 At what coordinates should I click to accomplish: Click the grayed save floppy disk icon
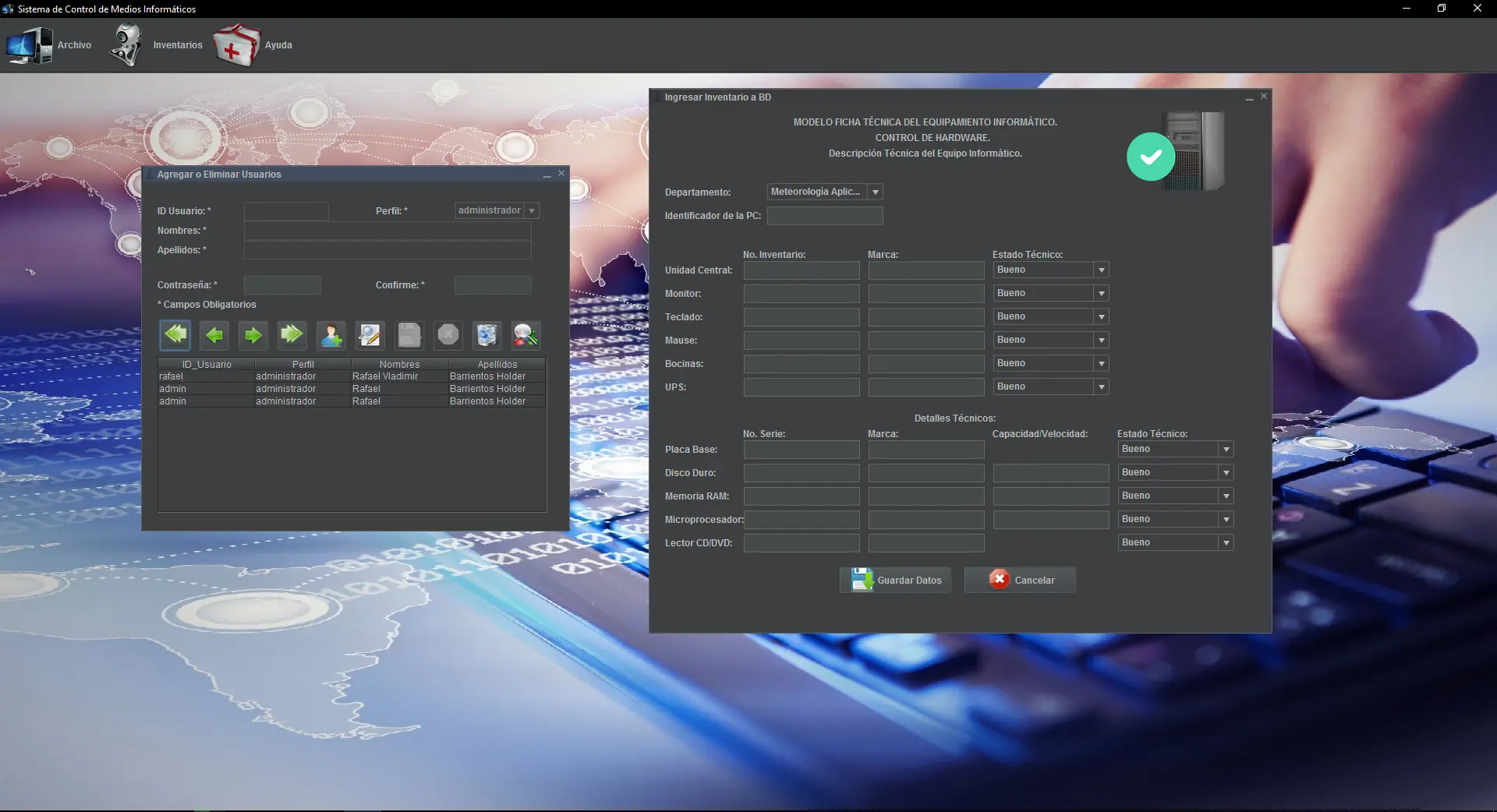[409, 335]
